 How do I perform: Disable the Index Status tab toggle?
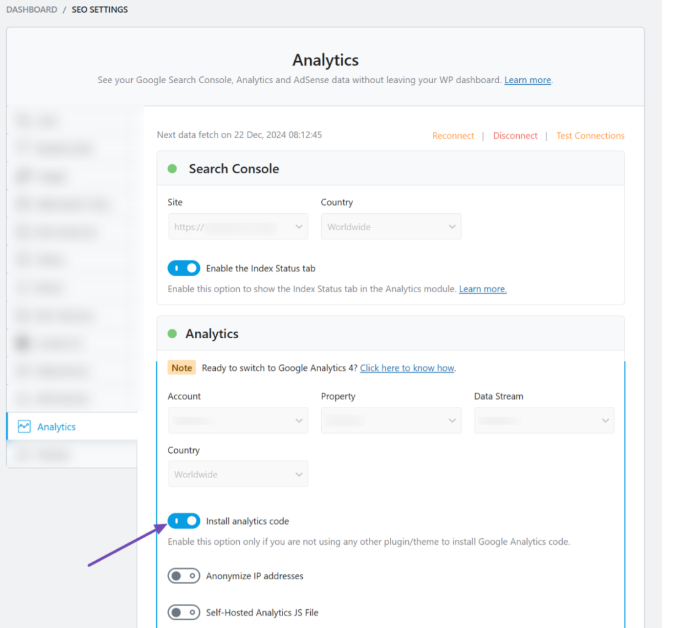(x=184, y=268)
